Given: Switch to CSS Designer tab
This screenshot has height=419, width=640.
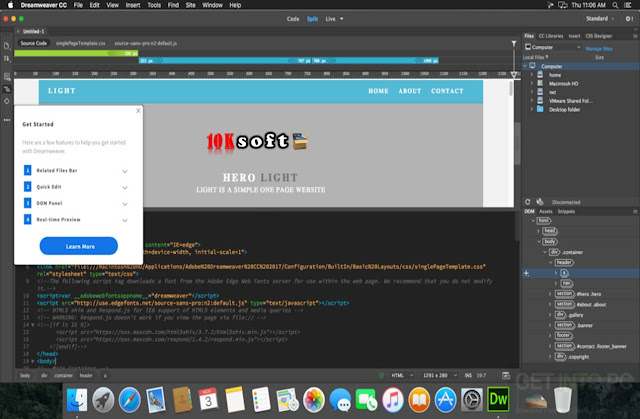Looking at the screenshot, I should point(599,36).
